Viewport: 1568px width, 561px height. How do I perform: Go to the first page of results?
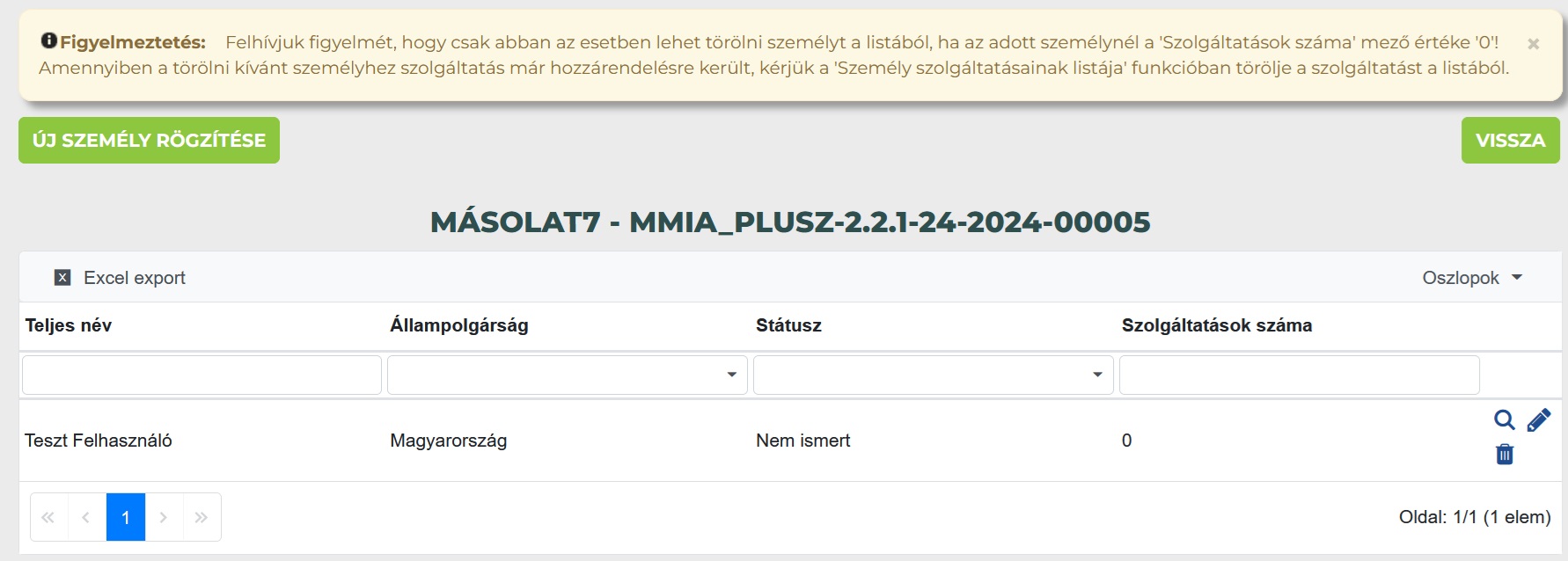click(x=48, y=517)
